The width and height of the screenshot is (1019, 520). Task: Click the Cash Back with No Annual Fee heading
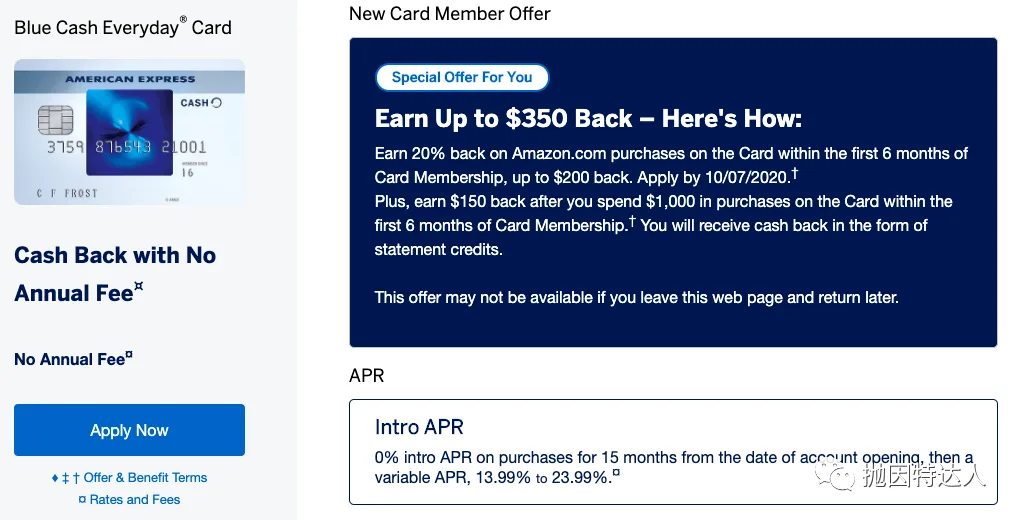[x=115, y=274]
